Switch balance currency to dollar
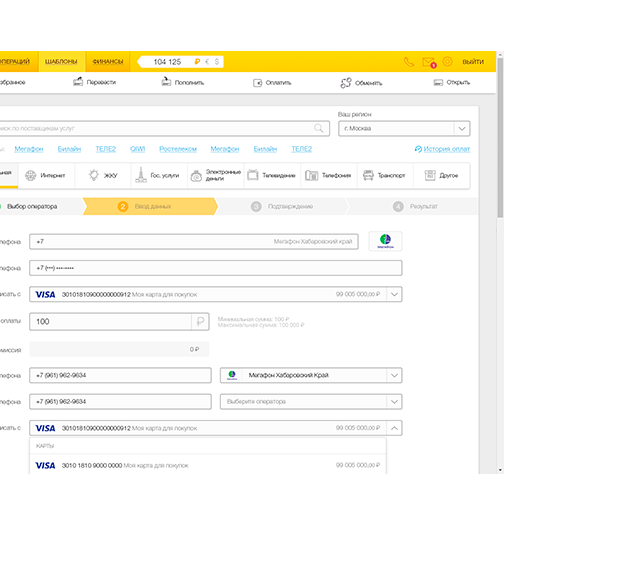 (x=216, y=62)
